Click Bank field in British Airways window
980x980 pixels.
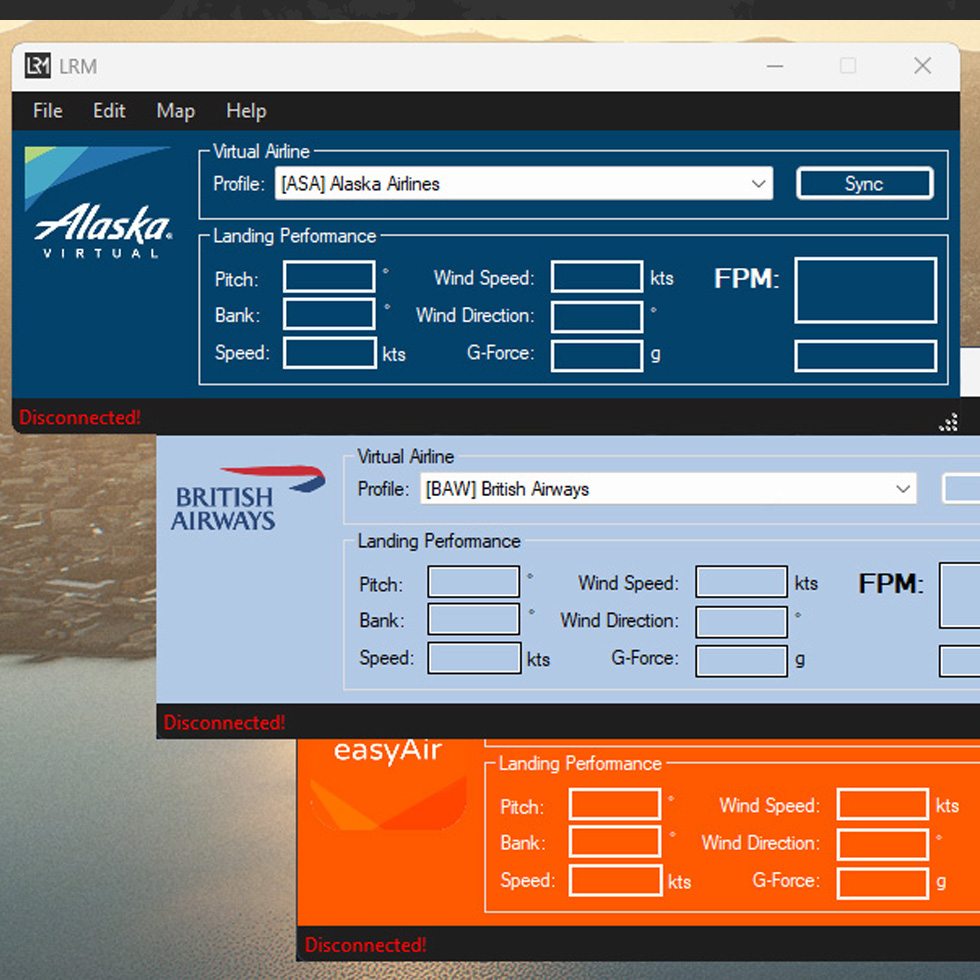click(474, 619)
